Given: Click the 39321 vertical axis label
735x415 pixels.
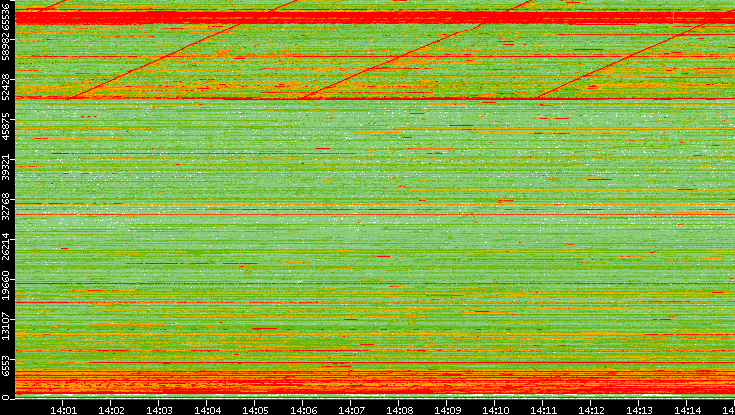Looking at the screenshot, I should click(5, 165).
